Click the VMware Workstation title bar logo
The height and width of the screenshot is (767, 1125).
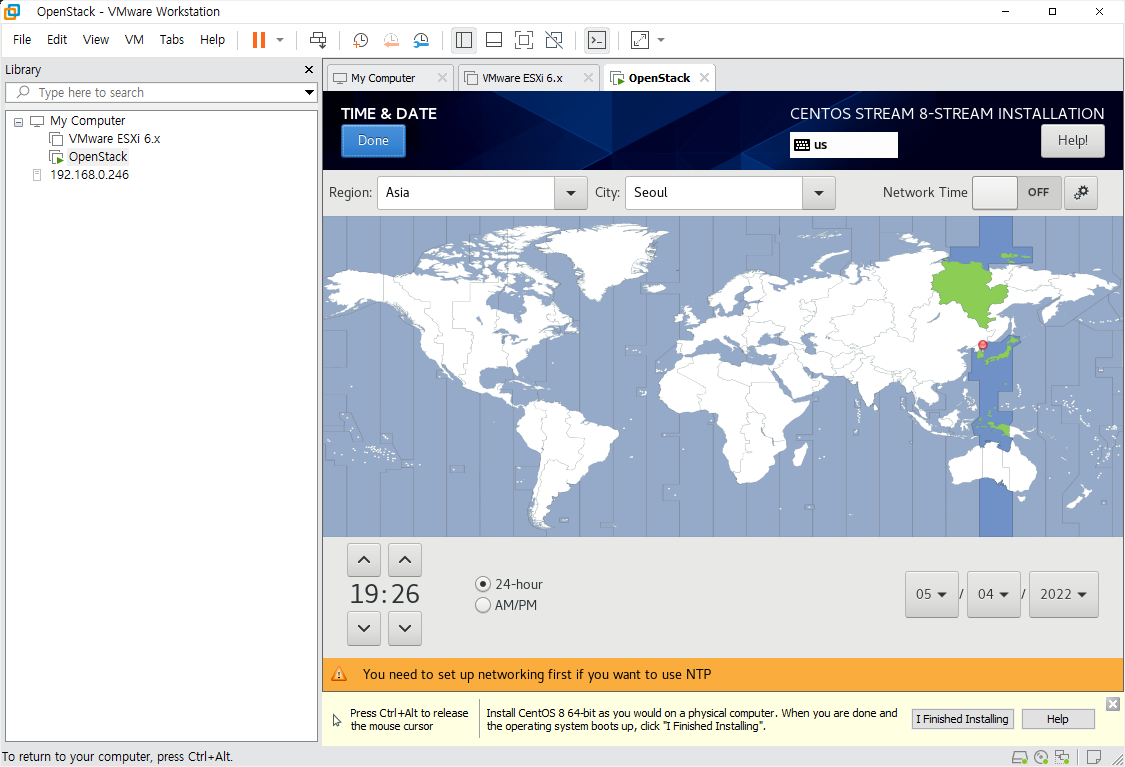(x=12, y=11)
